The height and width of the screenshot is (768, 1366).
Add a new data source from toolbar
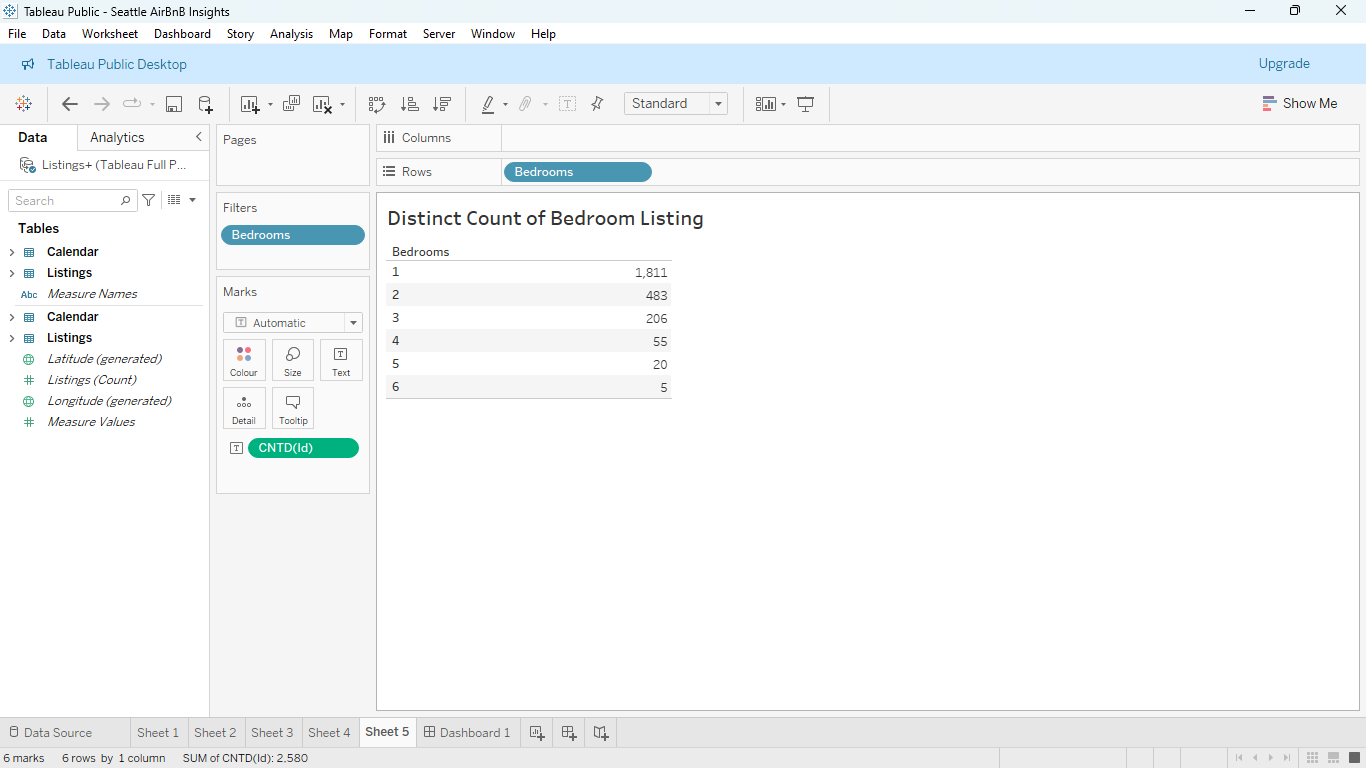(x=205, y=104)
